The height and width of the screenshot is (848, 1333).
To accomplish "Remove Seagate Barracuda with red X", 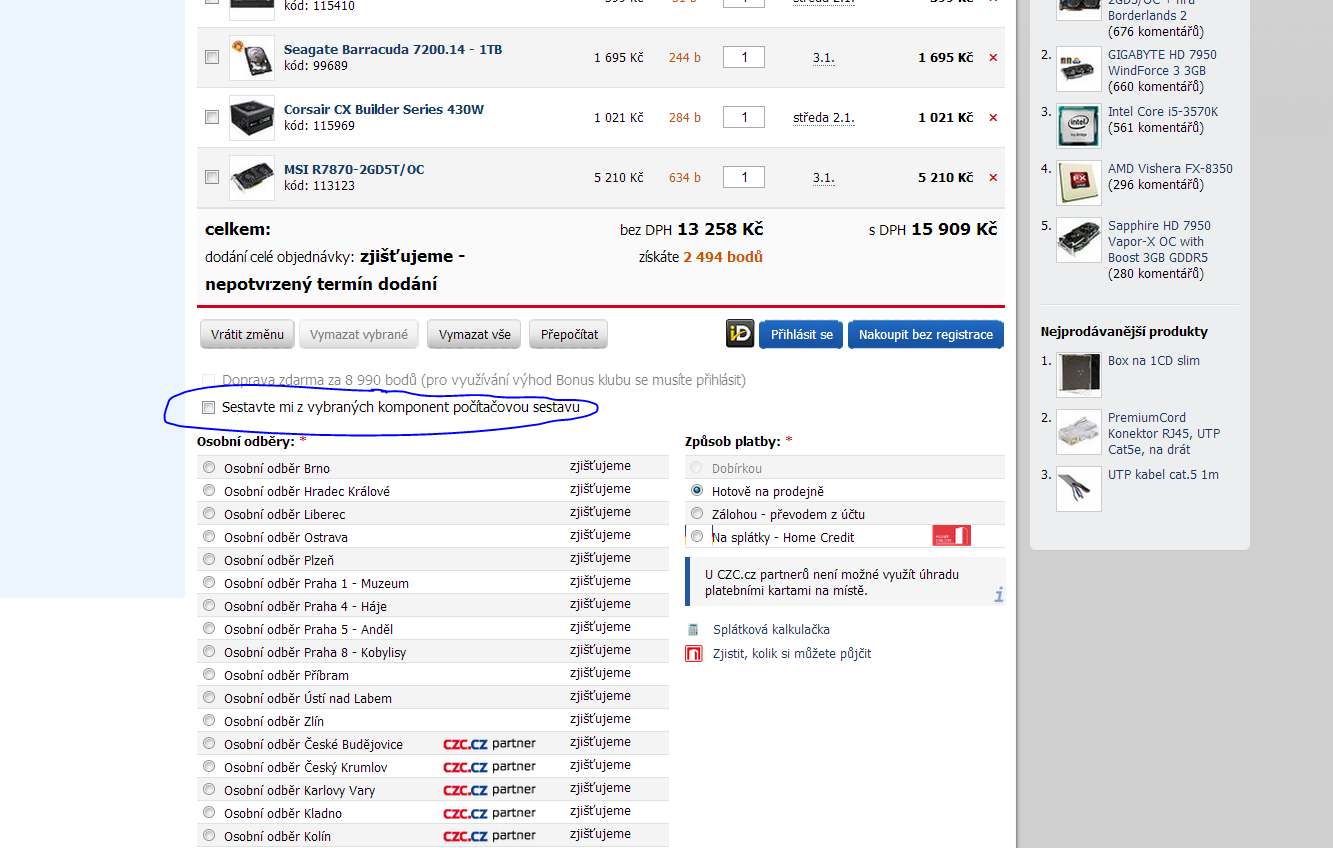I will click(x=993, y=58).
